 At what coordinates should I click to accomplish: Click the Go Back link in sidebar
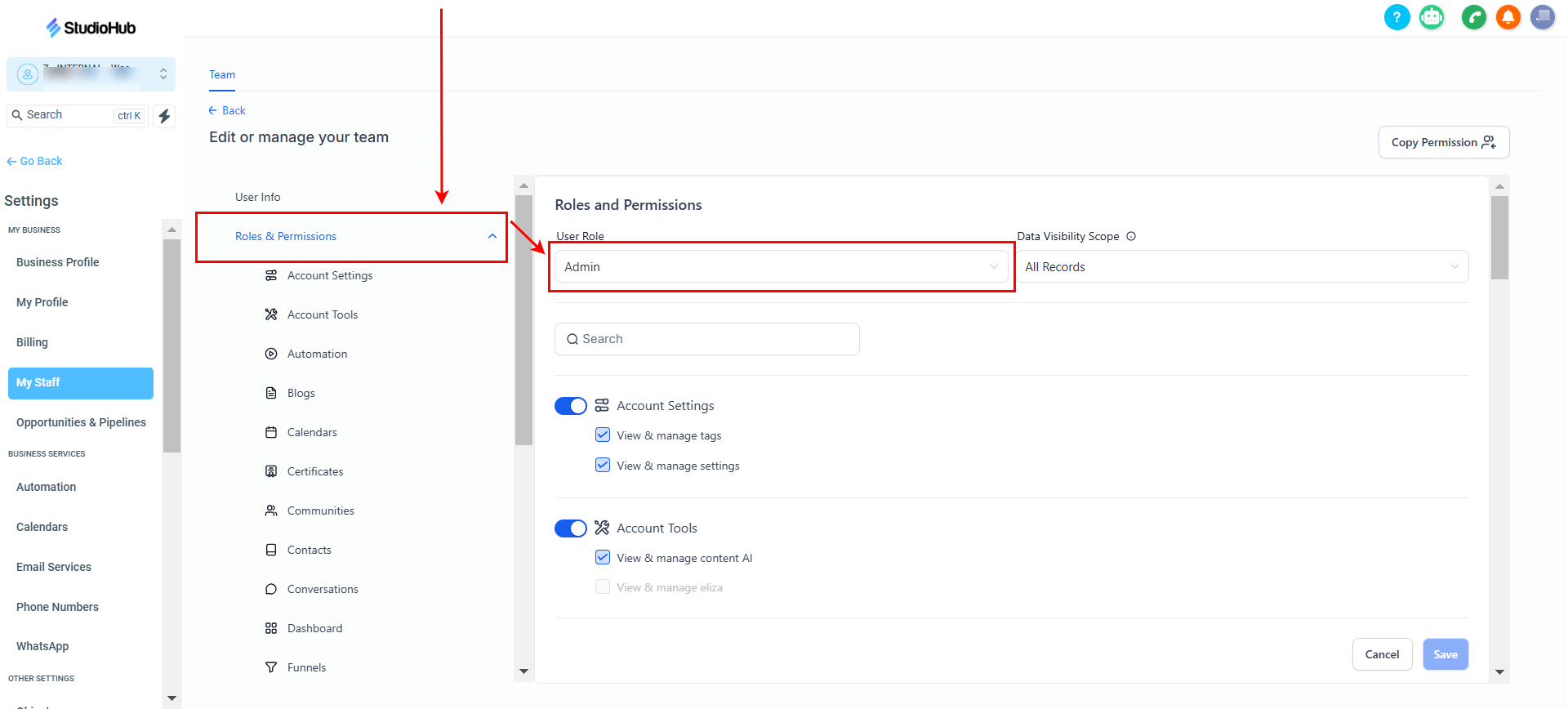[34, 161]
